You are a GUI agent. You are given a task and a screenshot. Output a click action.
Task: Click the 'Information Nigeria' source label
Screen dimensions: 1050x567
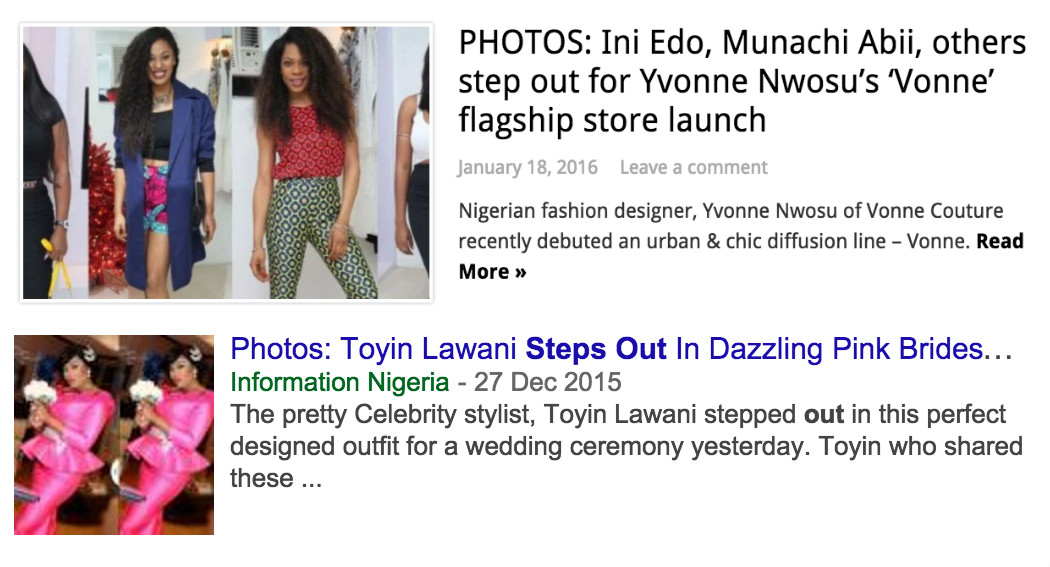[339, 382]
